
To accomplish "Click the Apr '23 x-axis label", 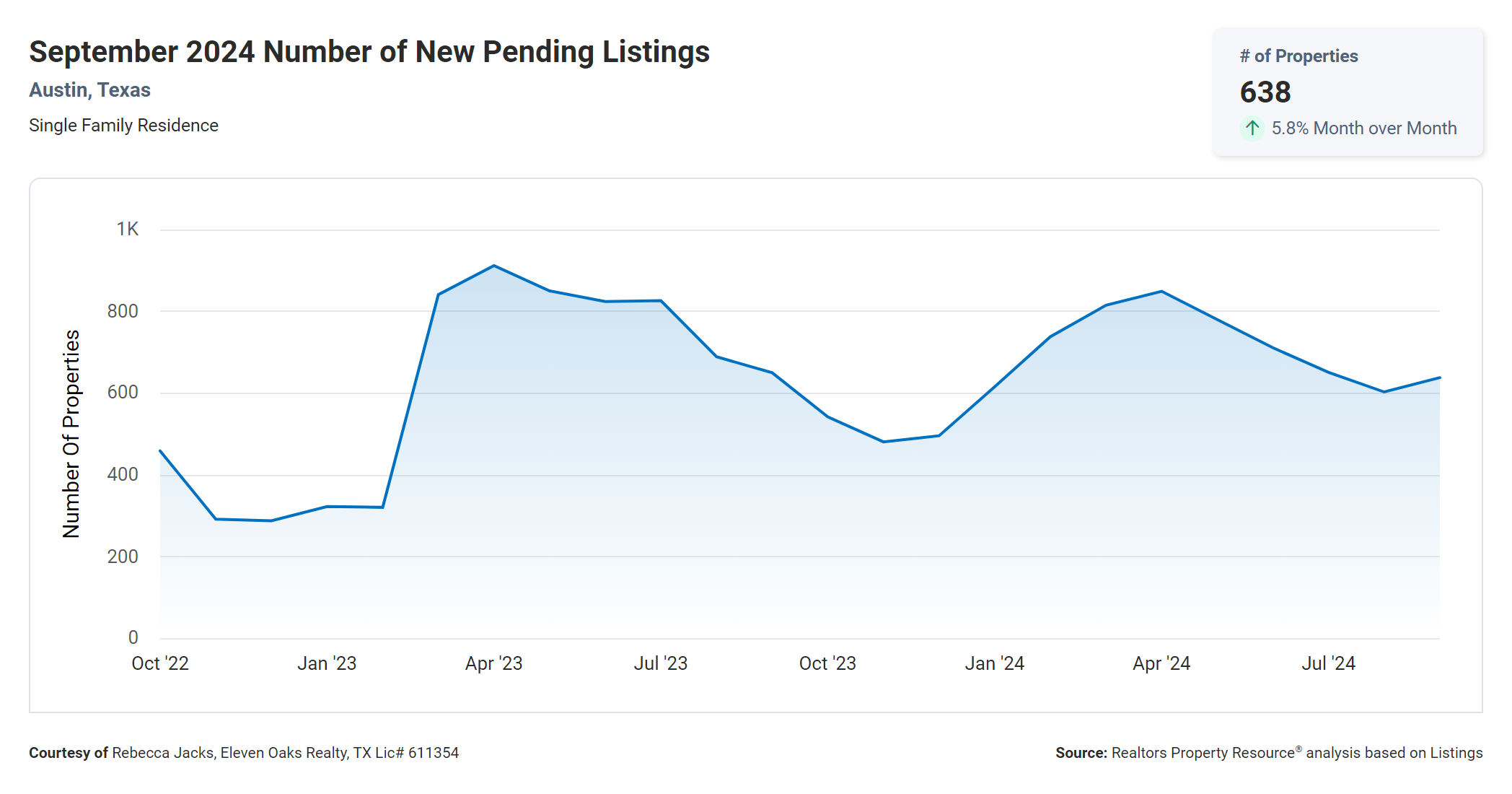I will [493, 663].
